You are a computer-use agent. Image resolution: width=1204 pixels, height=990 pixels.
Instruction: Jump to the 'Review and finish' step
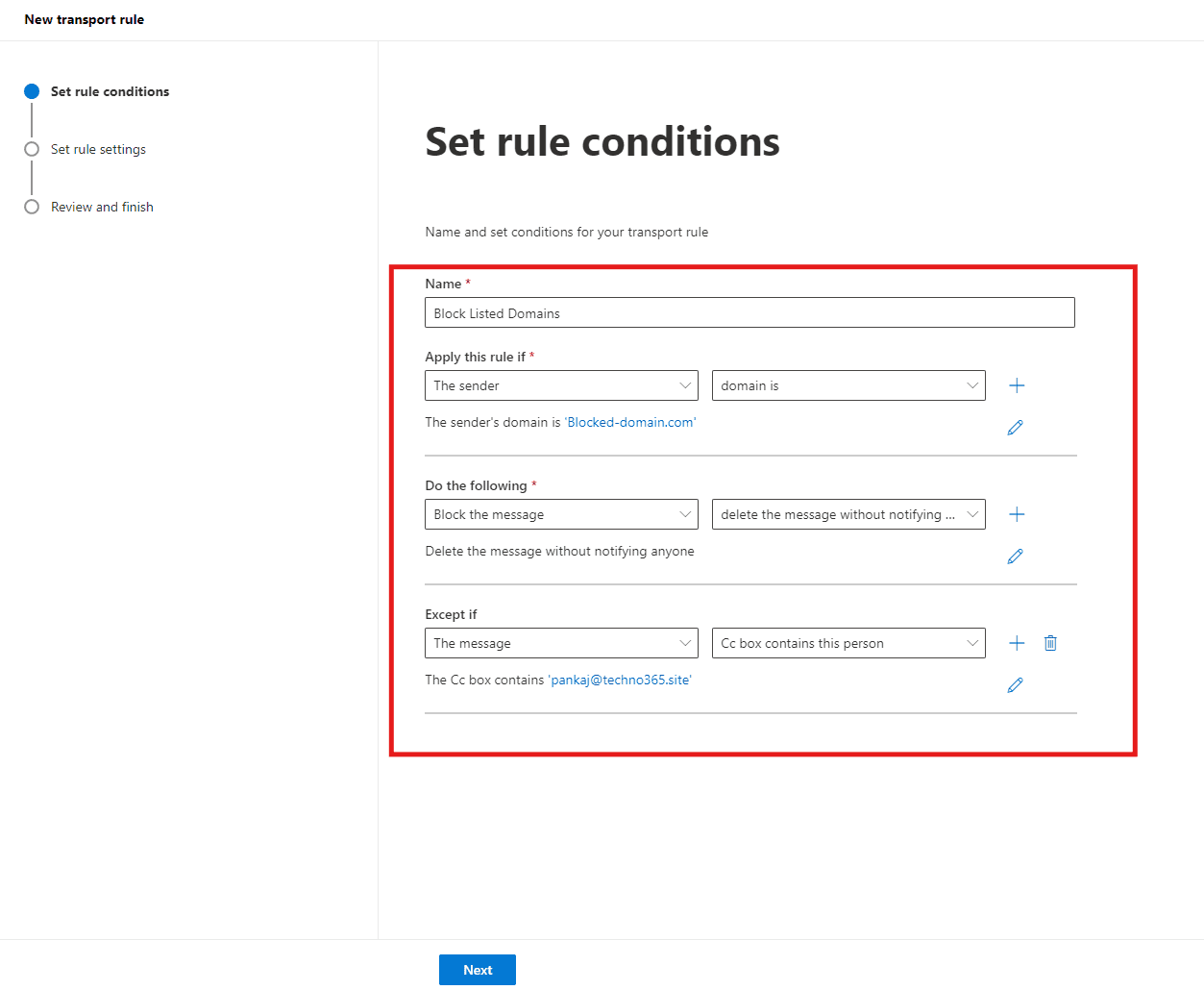(x=102, y=207)
